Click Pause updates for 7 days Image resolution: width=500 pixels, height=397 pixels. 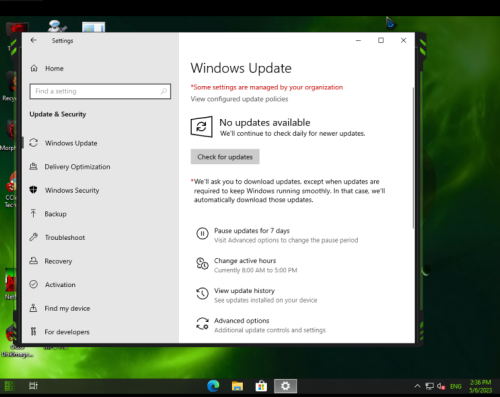point(252,231)
